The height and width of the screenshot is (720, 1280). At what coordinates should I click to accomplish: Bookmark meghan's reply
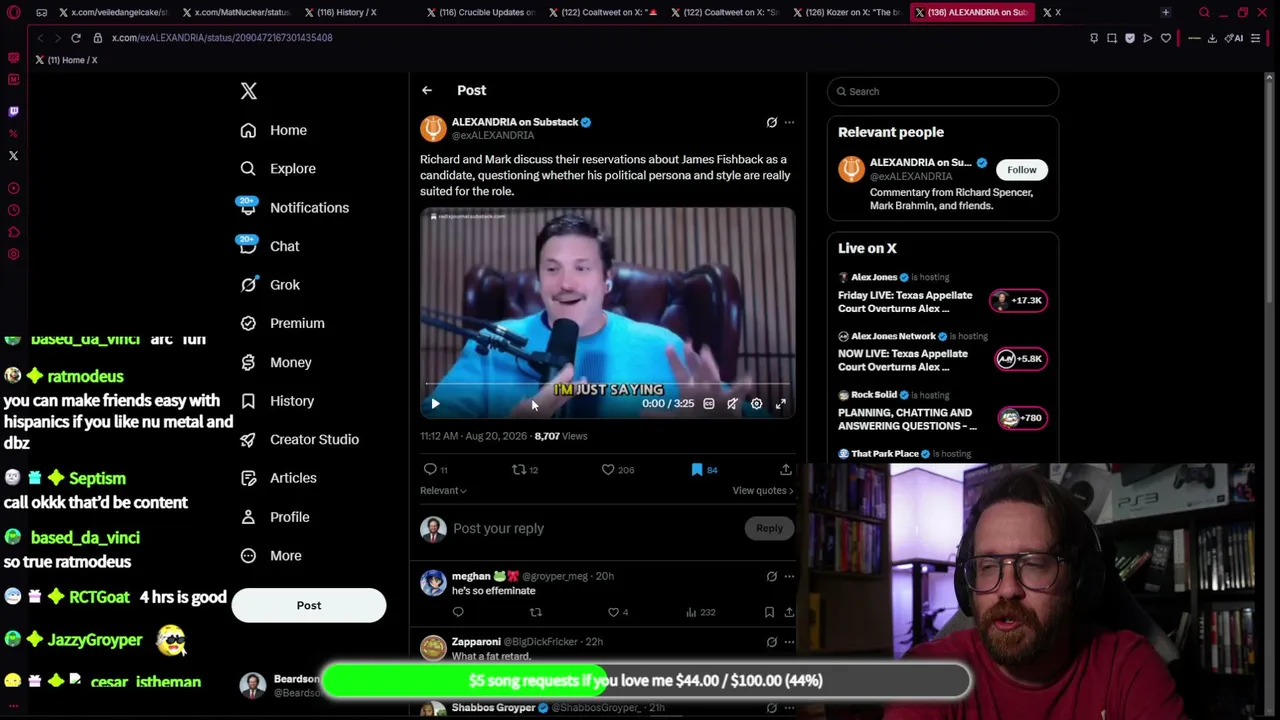(769, 612)
